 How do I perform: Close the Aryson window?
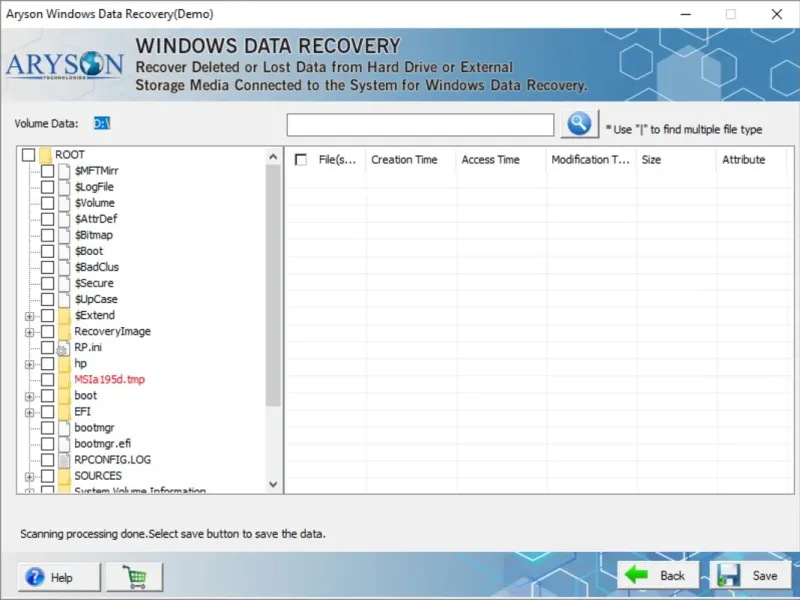(777, 14)
